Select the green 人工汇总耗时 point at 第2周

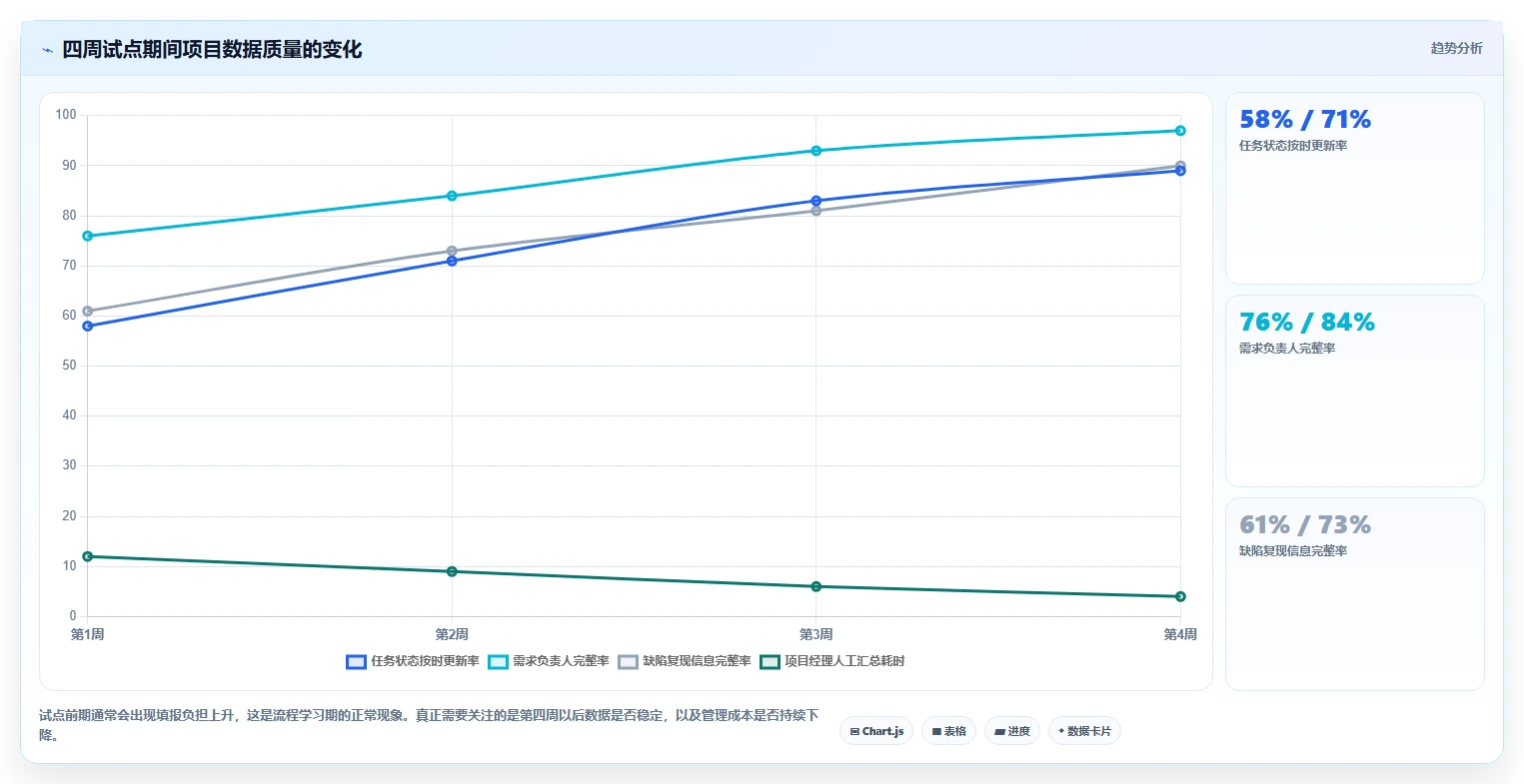(452, 571)
